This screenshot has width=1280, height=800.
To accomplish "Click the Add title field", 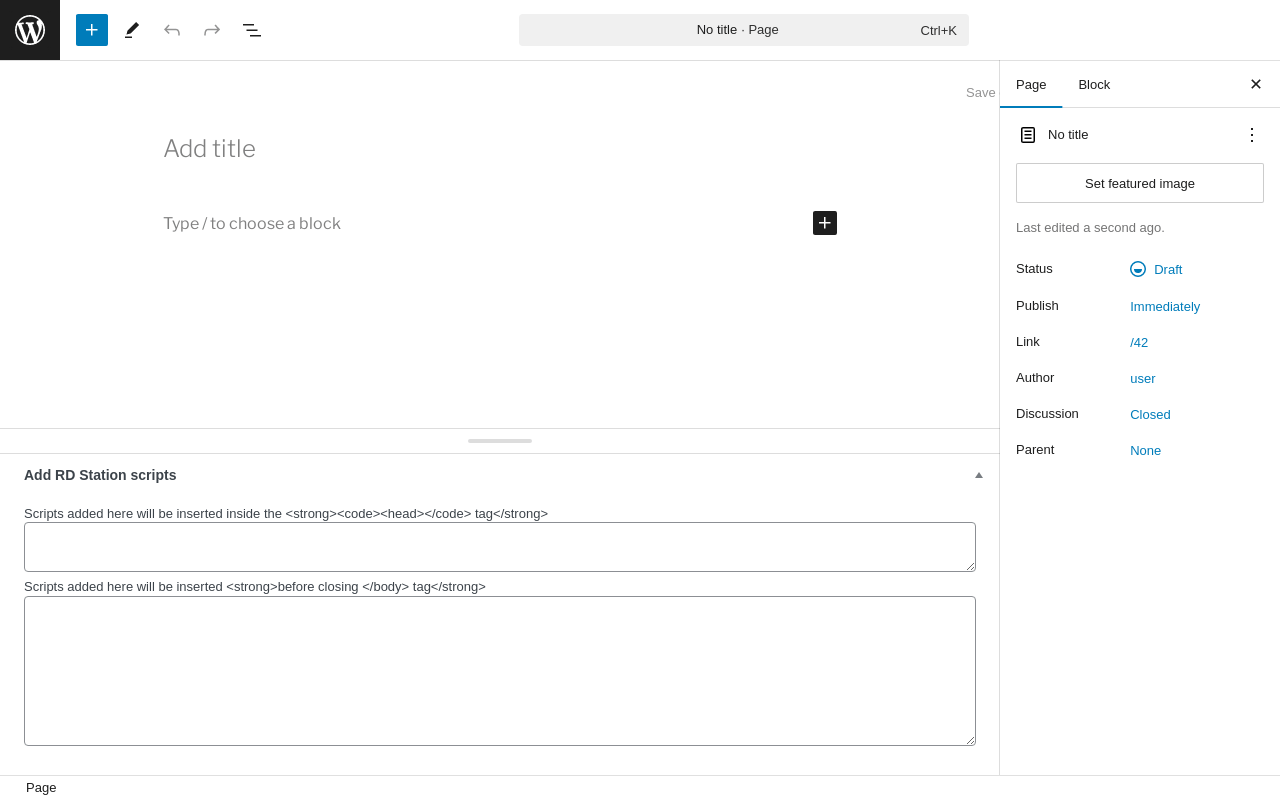I will pyautogui.click(x=500, y=149).
